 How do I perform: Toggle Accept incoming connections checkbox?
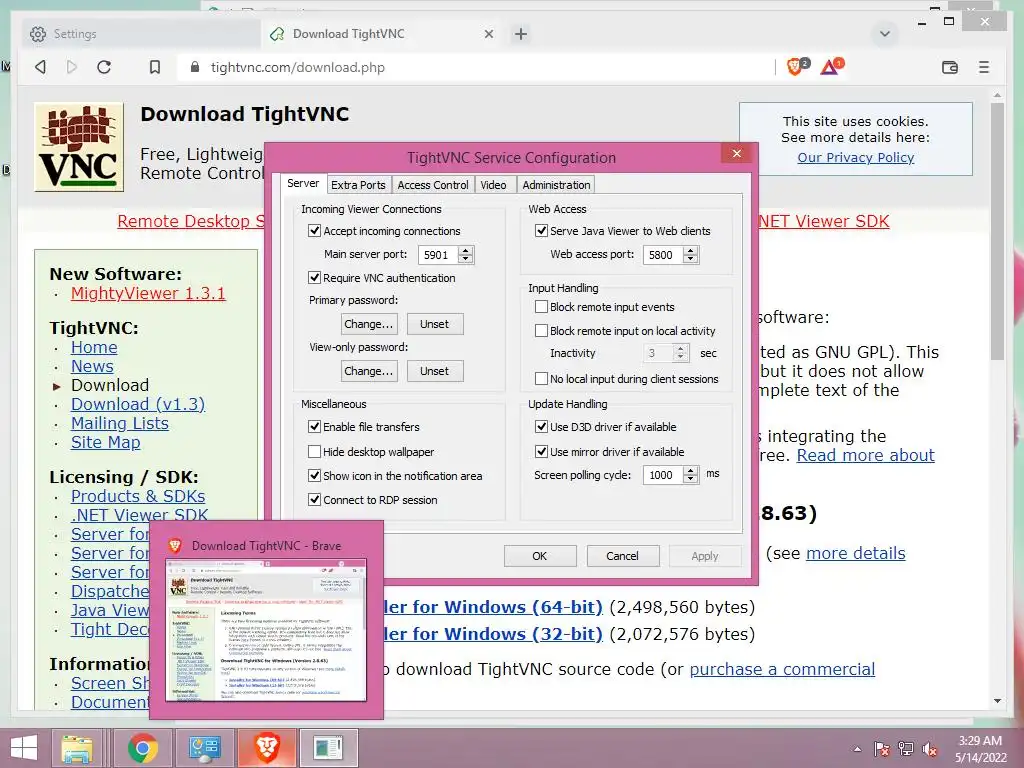(314, 231)
